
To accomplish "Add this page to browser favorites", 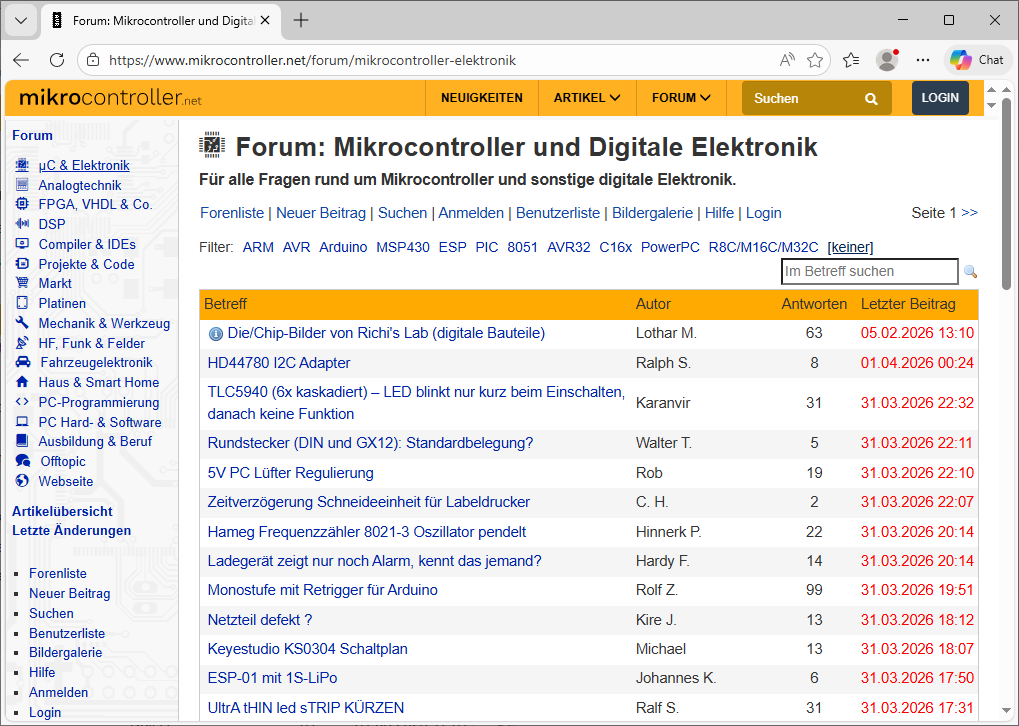I will [815, 60].
